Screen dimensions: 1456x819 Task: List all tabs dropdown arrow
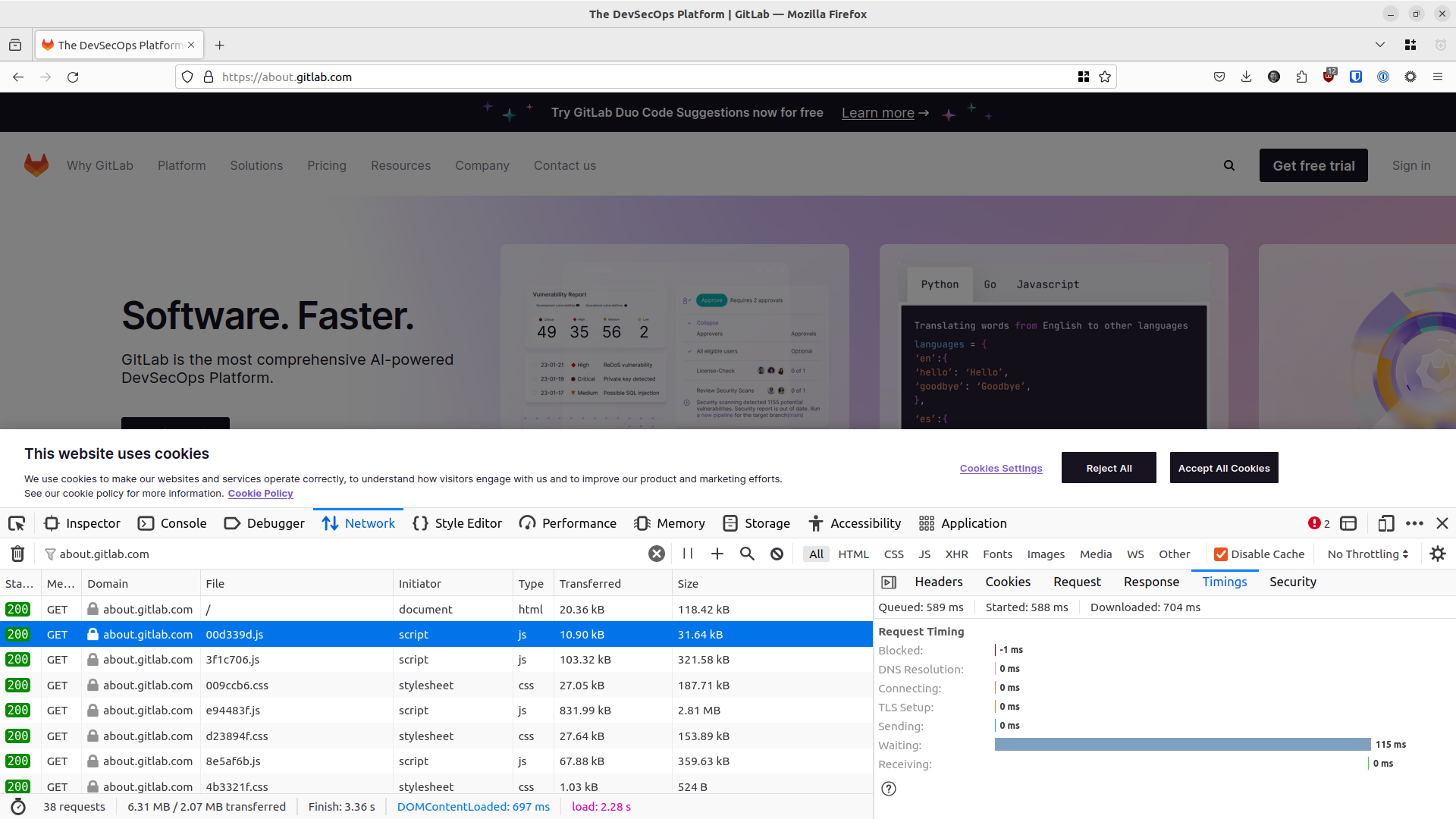point(1380,45)
